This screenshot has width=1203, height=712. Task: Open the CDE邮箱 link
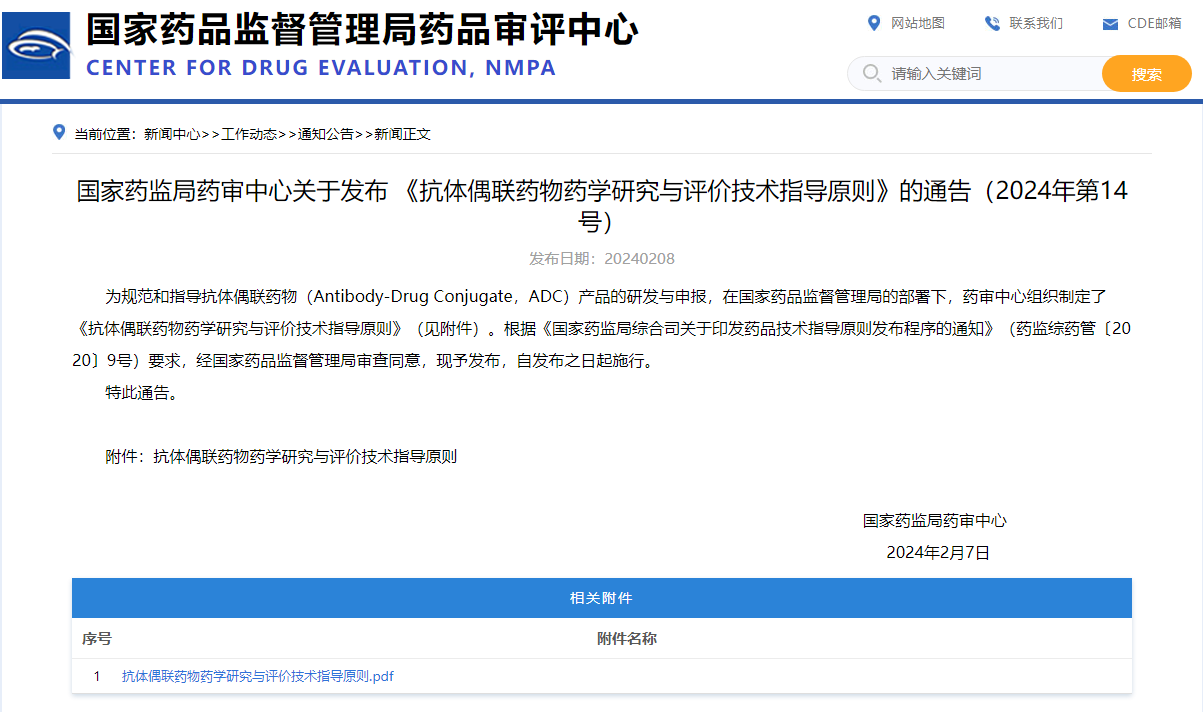tap(1154, 23)
